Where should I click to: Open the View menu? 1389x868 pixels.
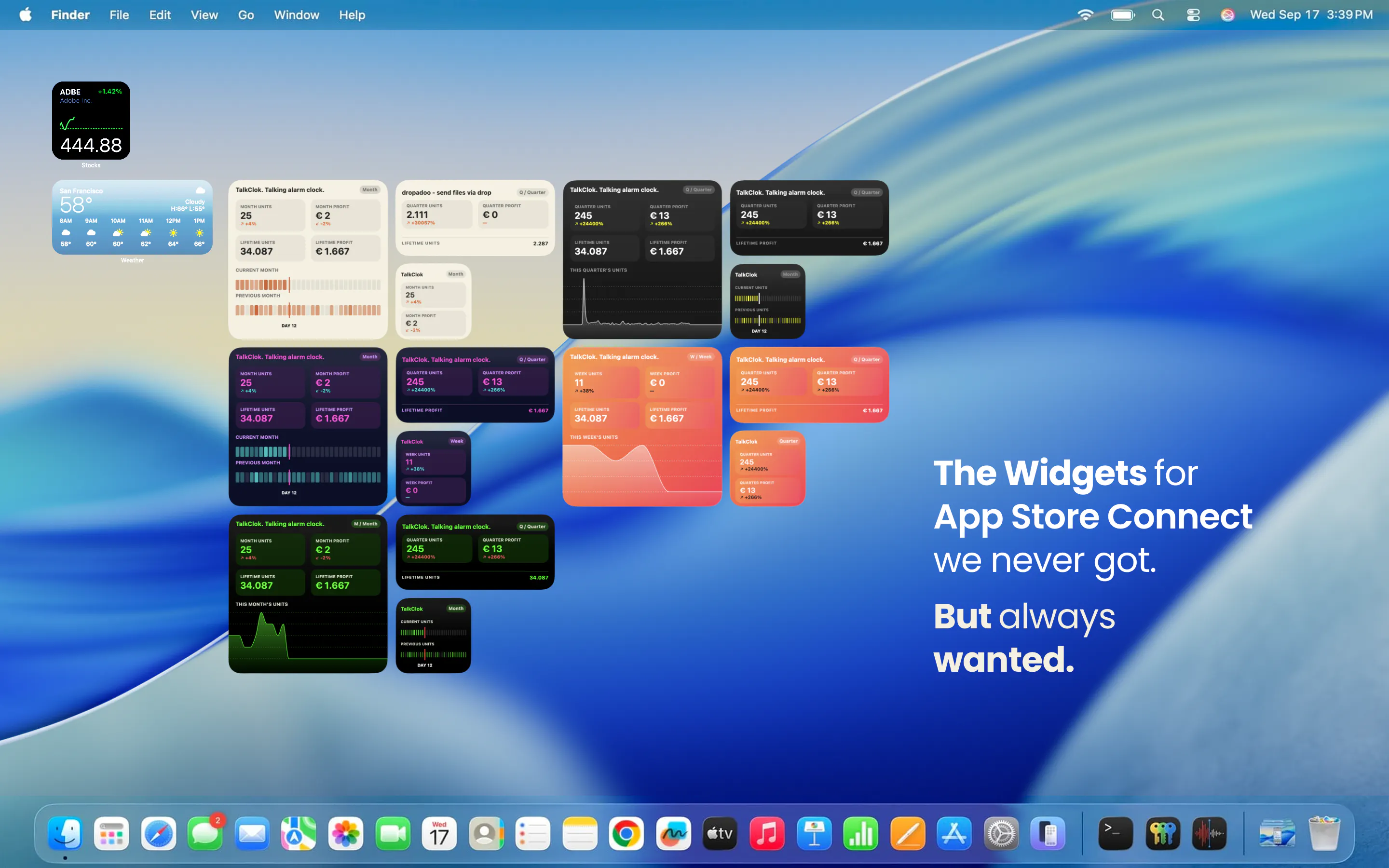(204, 15)
